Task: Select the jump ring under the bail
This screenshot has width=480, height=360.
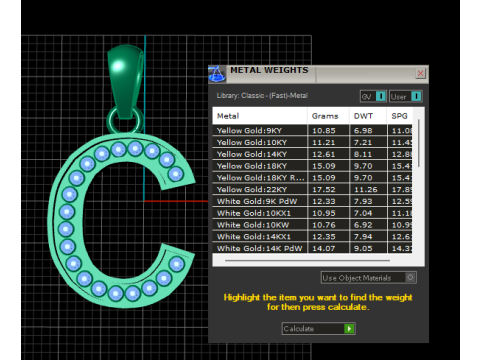Action: (125, 122)
